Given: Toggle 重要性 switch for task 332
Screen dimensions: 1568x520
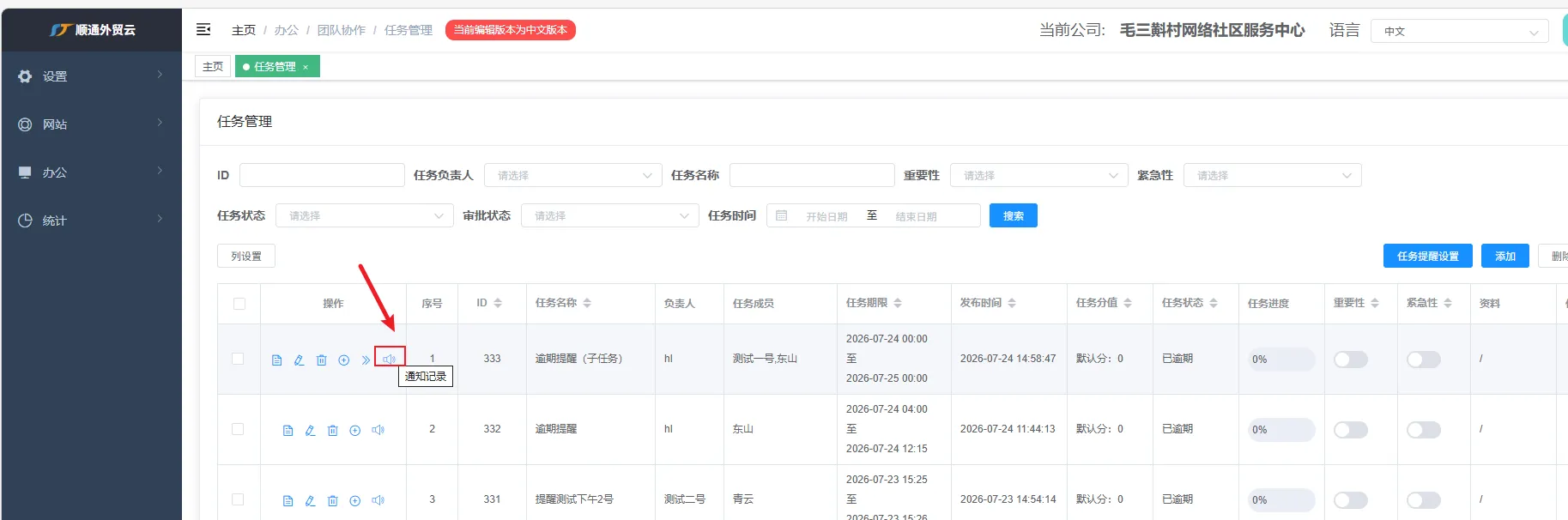Looking at the screenshot, I should pos(1351,430).
